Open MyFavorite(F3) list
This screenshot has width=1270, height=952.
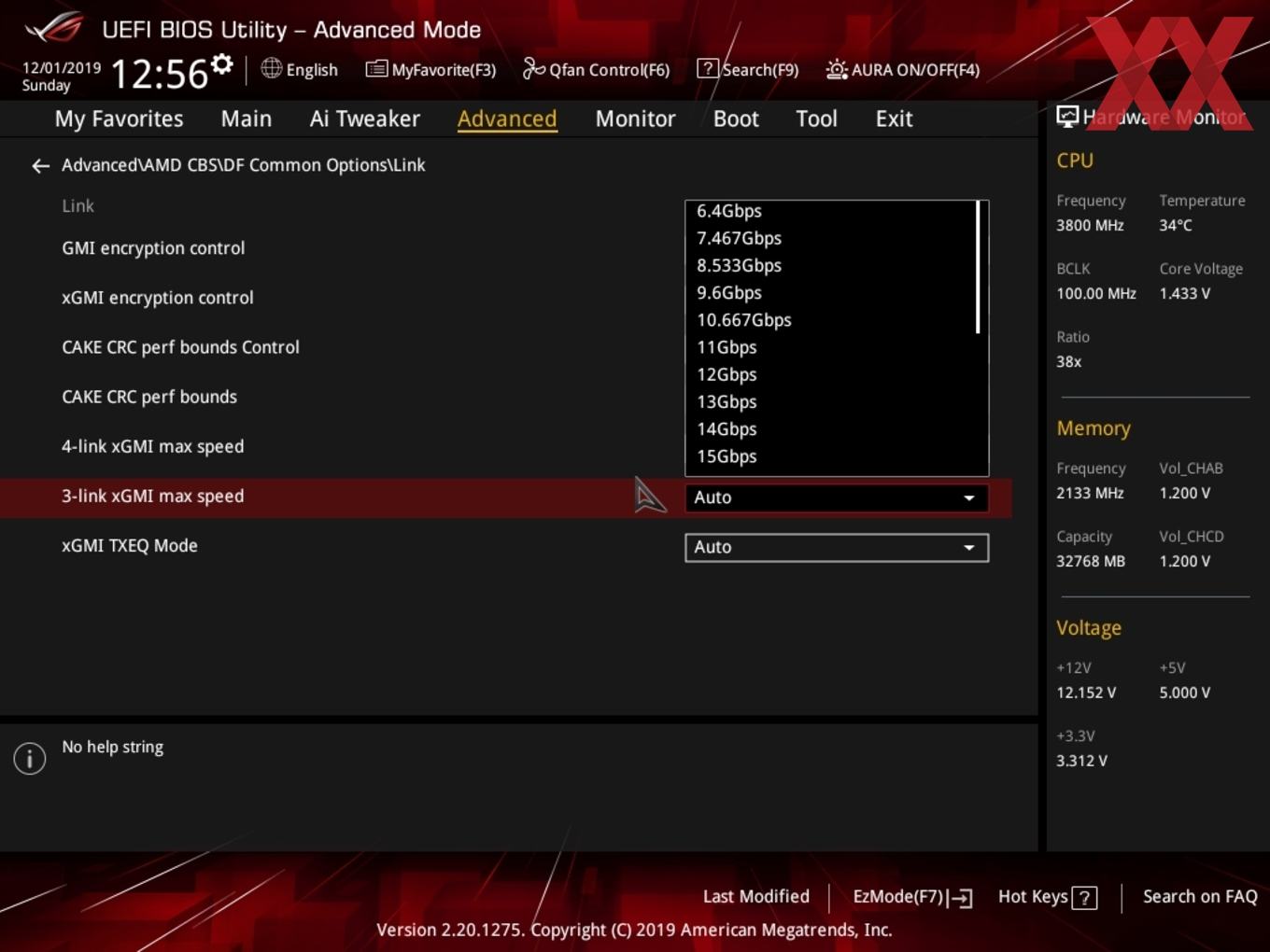430,70
